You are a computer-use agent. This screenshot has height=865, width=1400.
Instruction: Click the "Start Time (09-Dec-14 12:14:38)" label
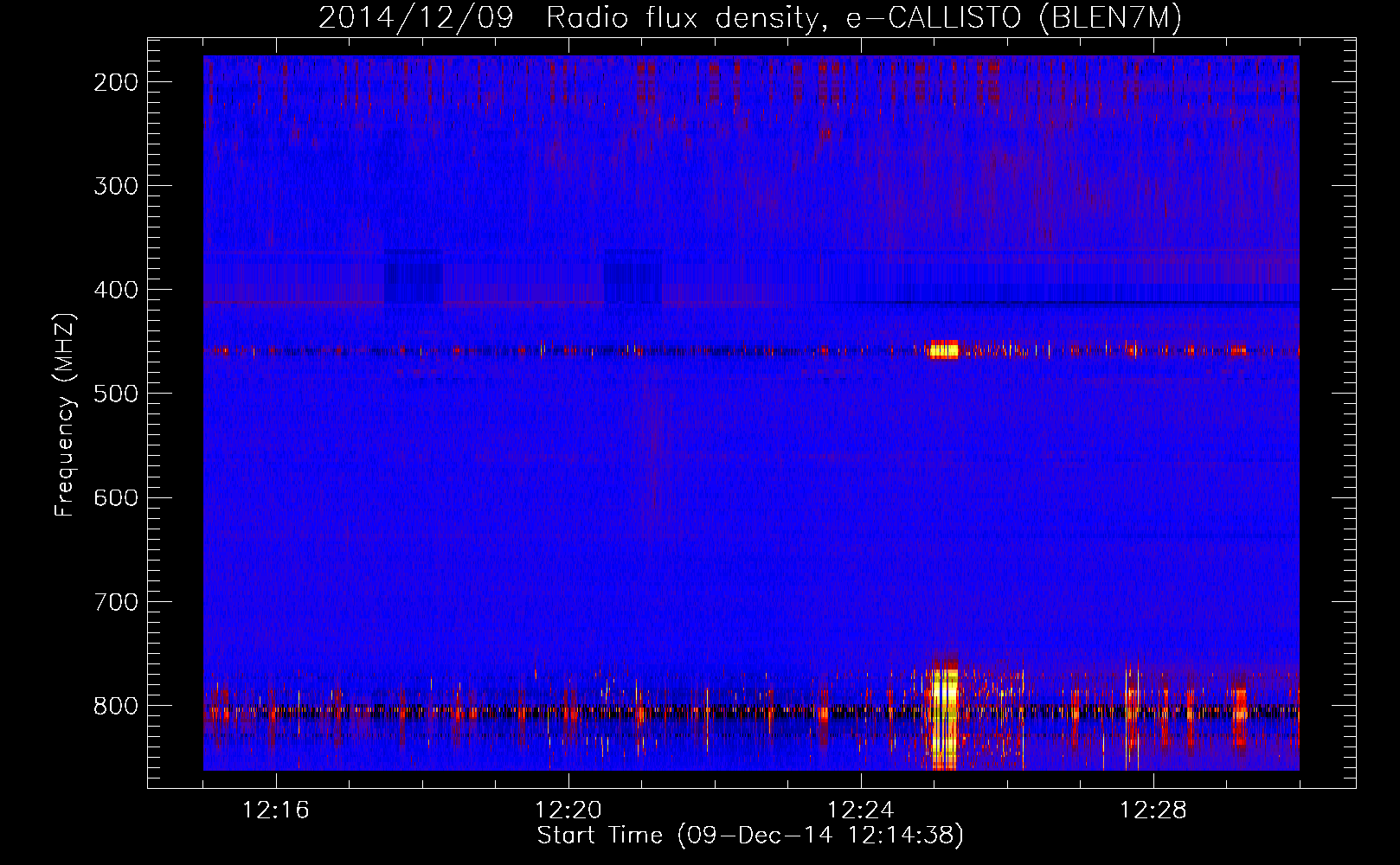click(x=749, y=836)
